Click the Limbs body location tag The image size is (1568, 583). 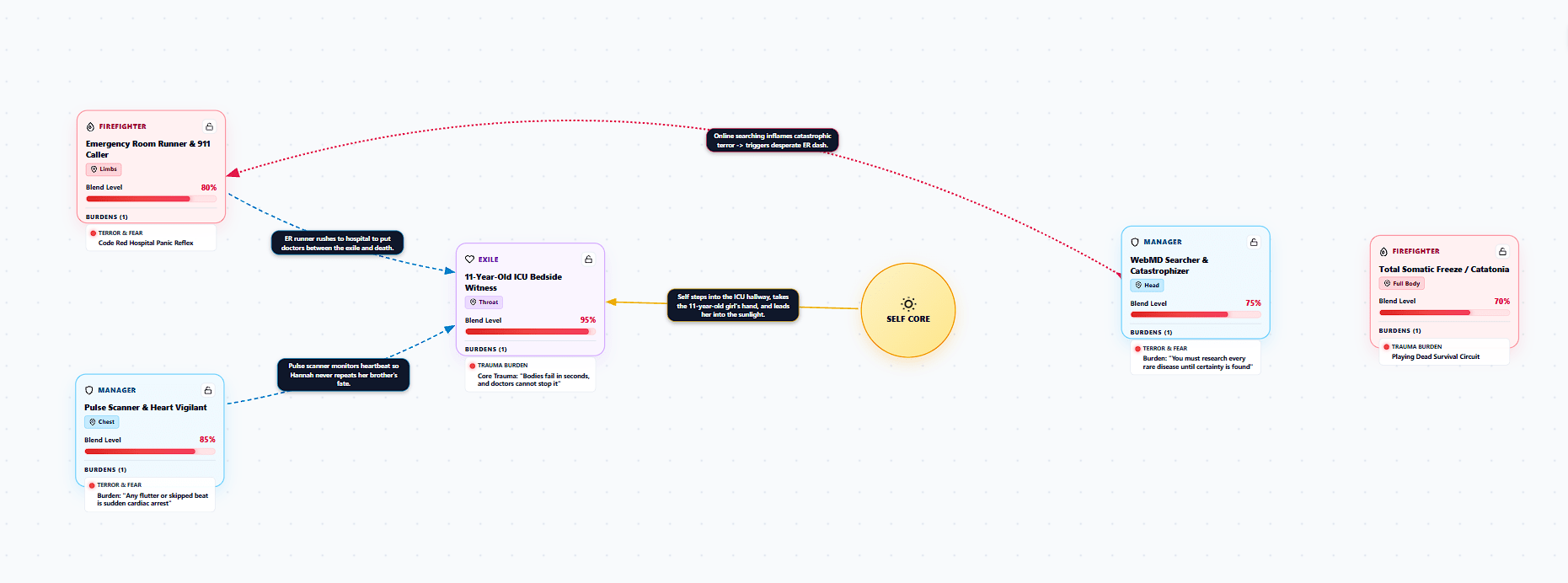104,169
